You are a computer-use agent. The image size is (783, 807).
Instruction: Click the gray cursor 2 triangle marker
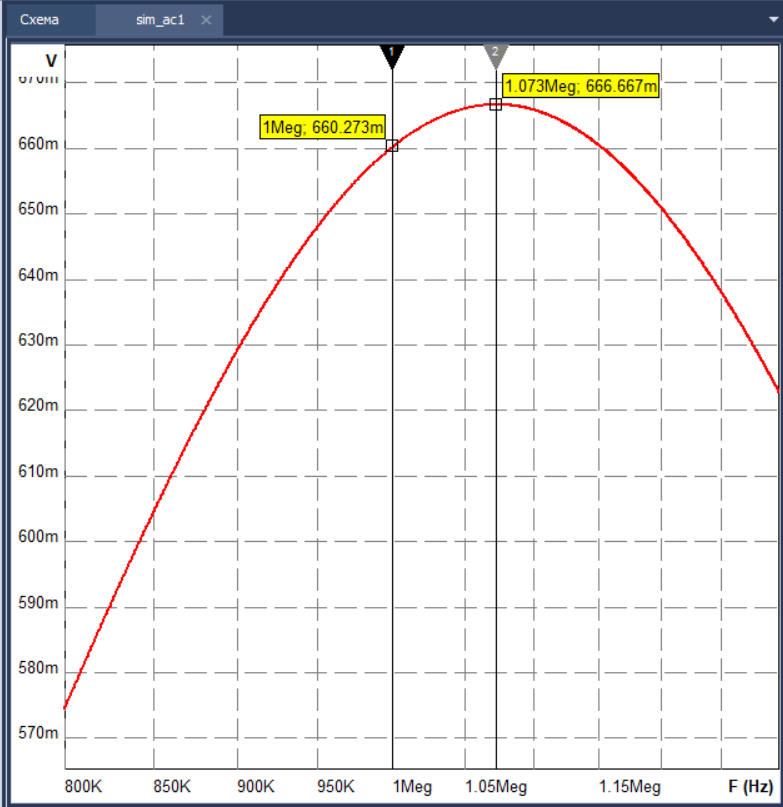(x=495, y=56)
